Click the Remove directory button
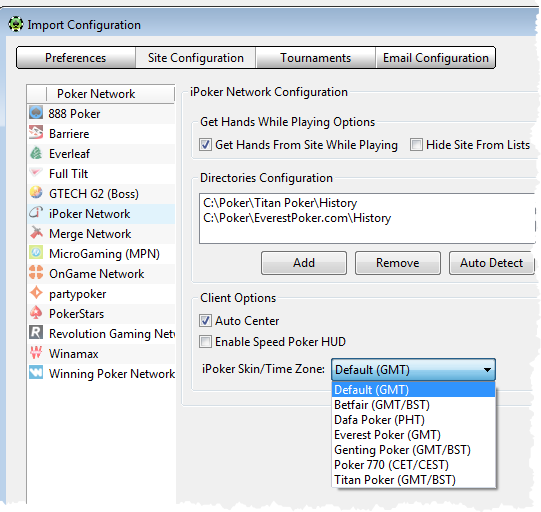This screenshot has width=541, height=512. (398, 263)
